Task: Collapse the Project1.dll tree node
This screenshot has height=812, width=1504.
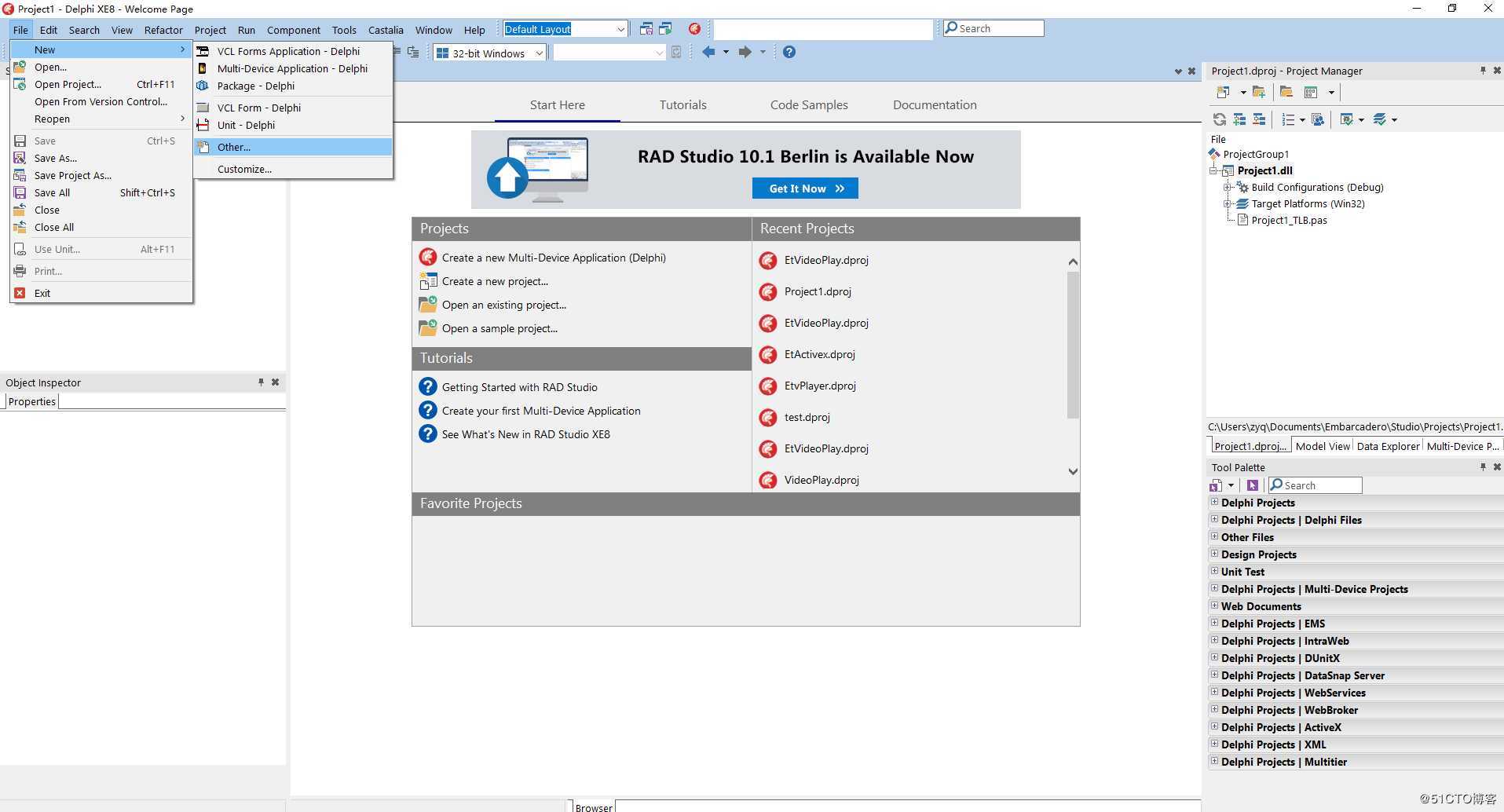Action: click(1214, 170)
